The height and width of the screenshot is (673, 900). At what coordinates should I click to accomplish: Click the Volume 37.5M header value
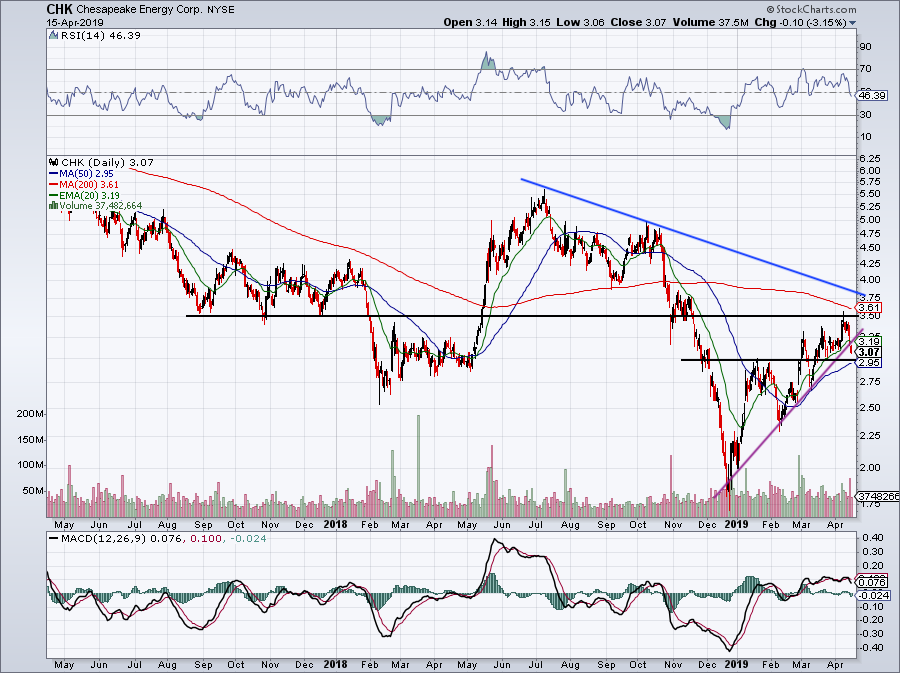pyautogui.click(x=711, y=22)
